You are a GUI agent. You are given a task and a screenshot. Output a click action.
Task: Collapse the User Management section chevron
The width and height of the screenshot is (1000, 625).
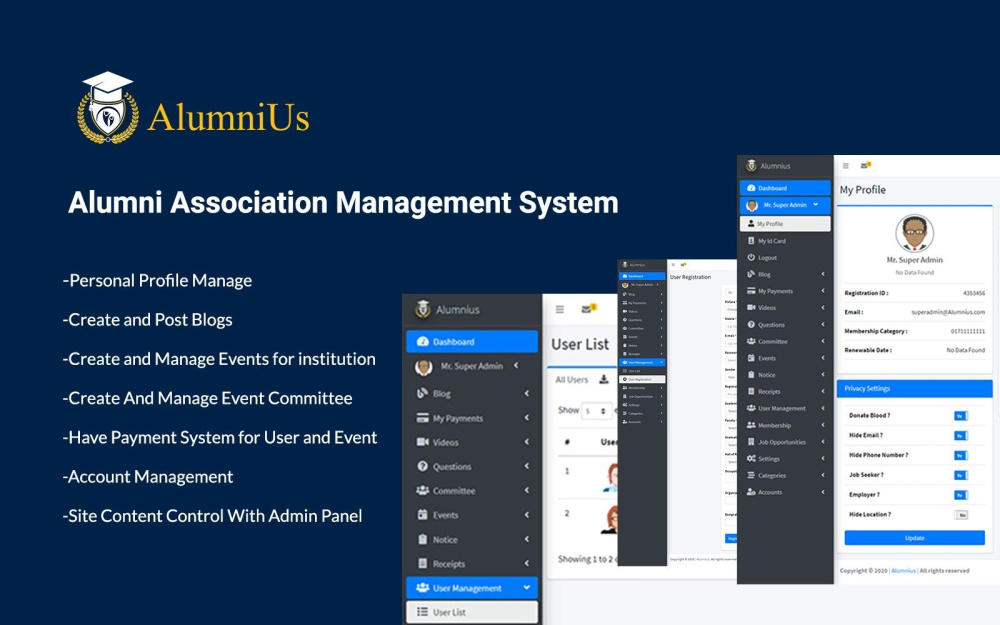tap(527, 588)
